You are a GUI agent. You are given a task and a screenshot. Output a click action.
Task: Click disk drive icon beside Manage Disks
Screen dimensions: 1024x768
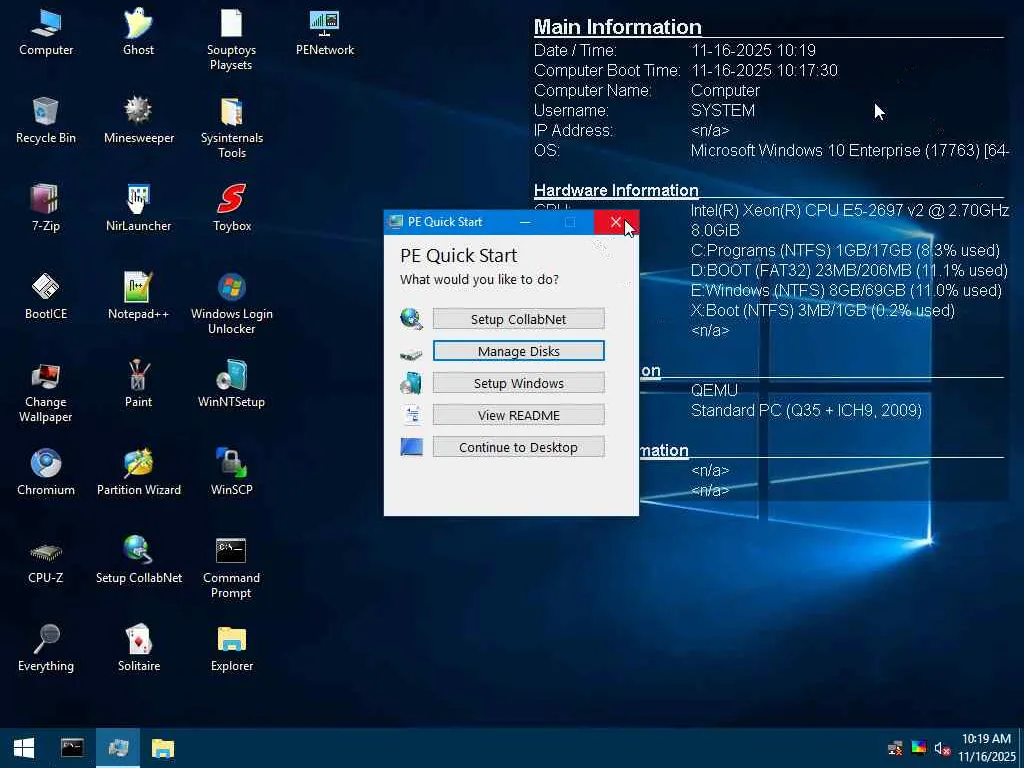coord(411,353)
